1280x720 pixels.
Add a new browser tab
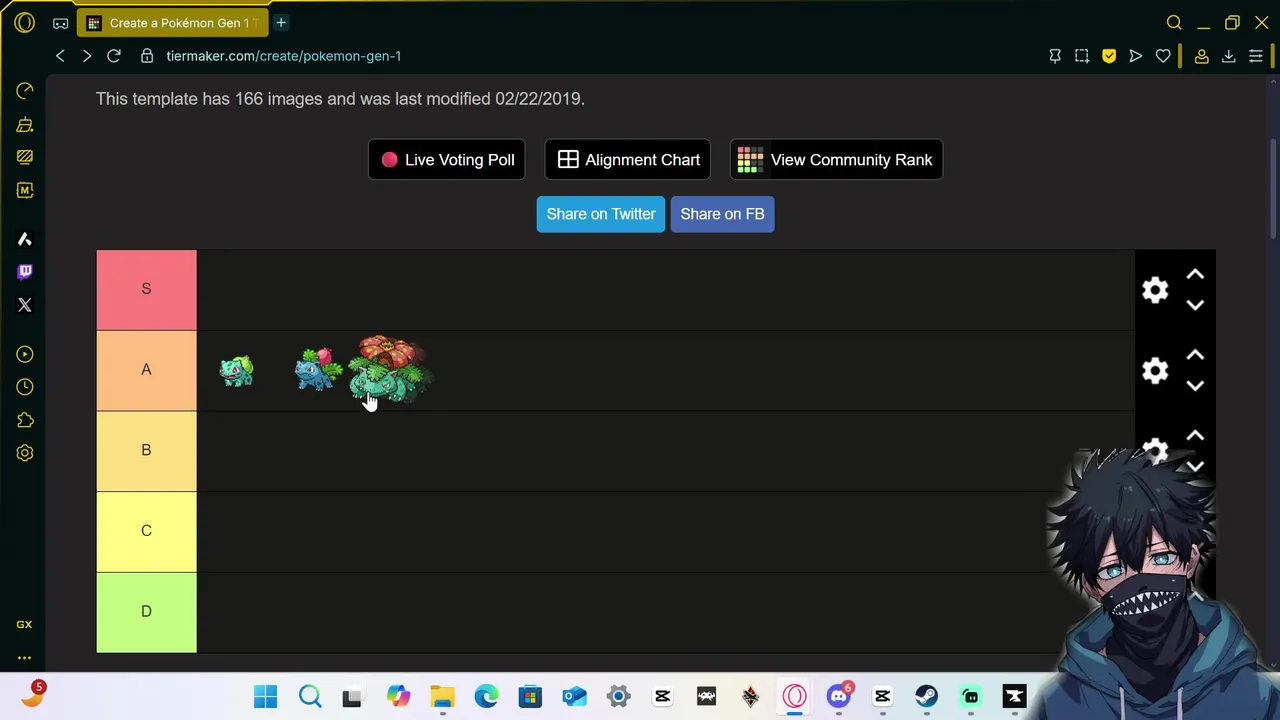click(x=281, y=22)
